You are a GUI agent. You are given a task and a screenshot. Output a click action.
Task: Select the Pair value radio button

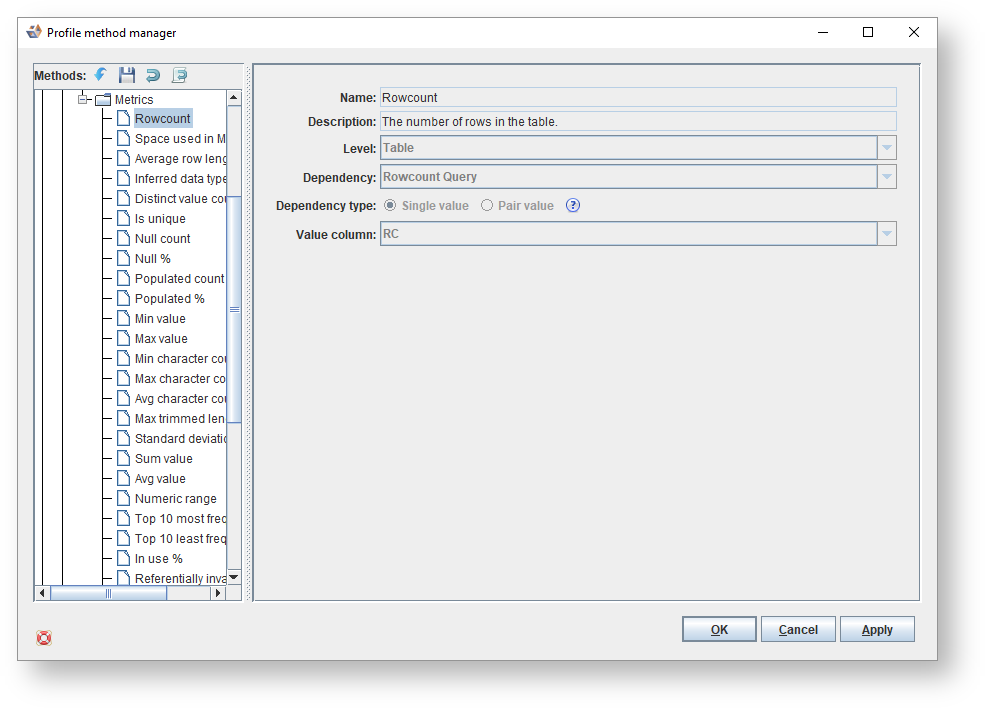[487, 205]
